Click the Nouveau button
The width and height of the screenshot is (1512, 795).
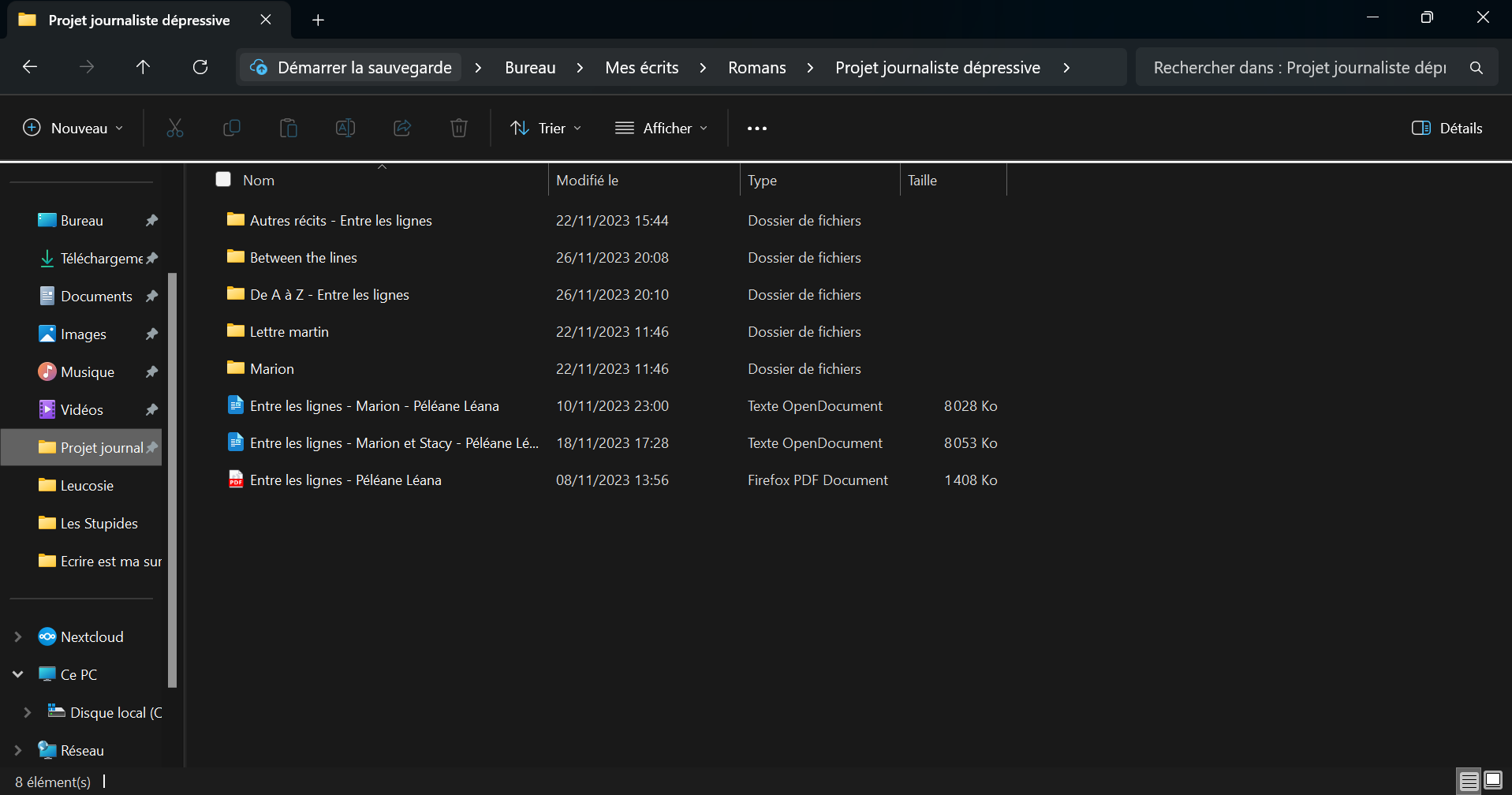pyautogui.click(x=73, y=128)
